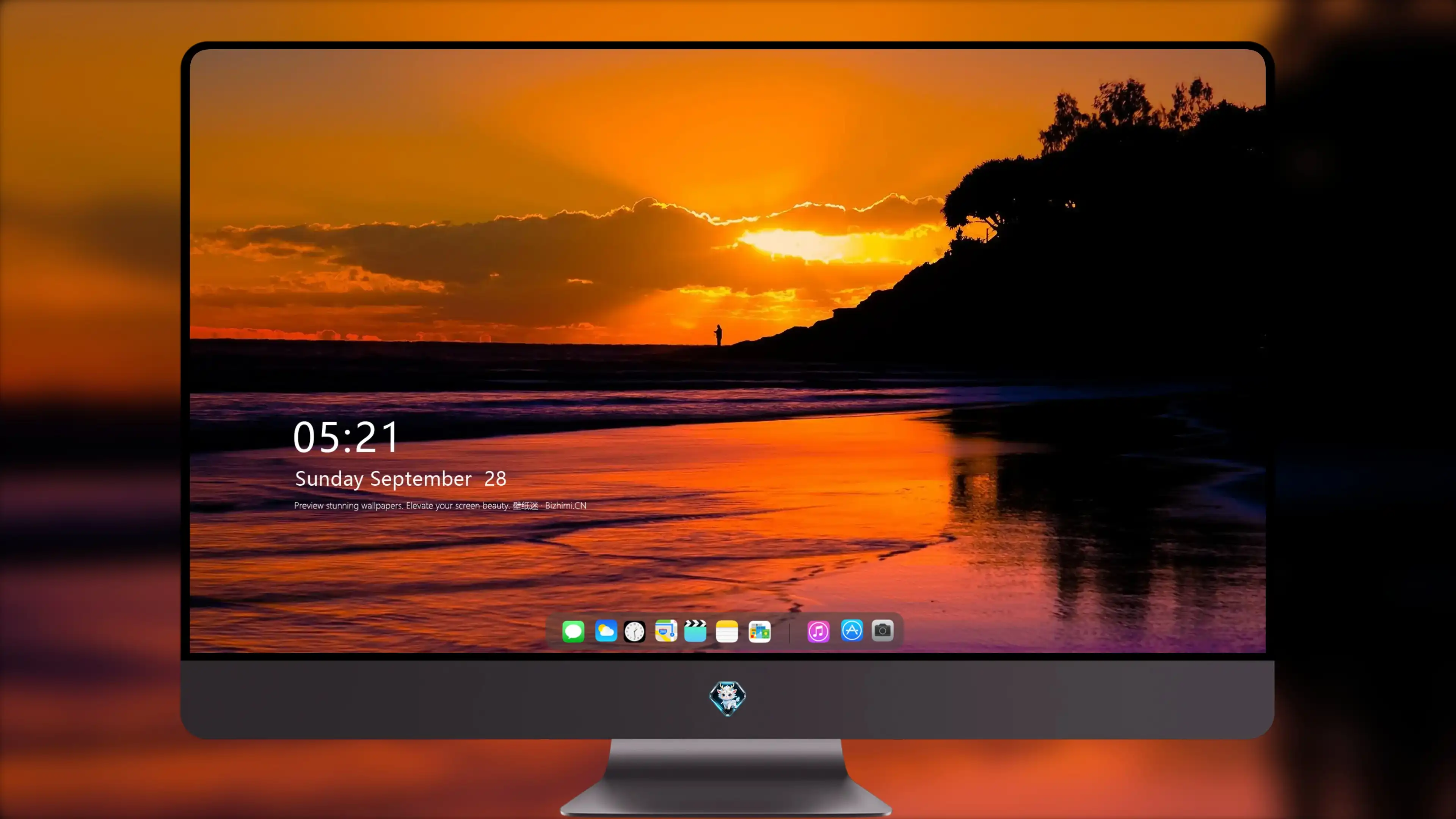This screenshot has height=819, width=1456.
Task: Open the Camera app in the dock
Action: point(882,630)
